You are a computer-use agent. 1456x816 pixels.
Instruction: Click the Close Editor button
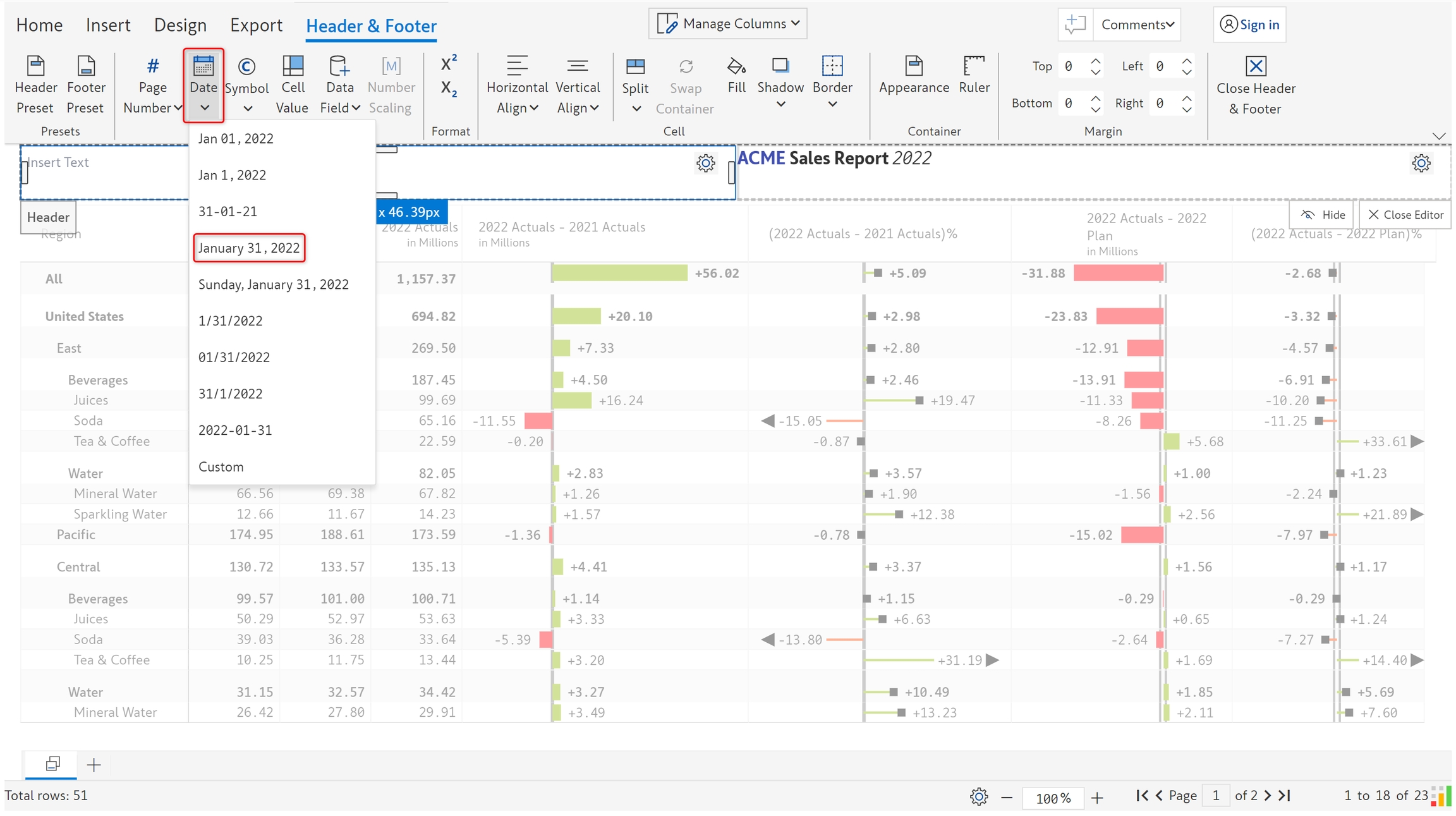click(x=1405, y=215)
